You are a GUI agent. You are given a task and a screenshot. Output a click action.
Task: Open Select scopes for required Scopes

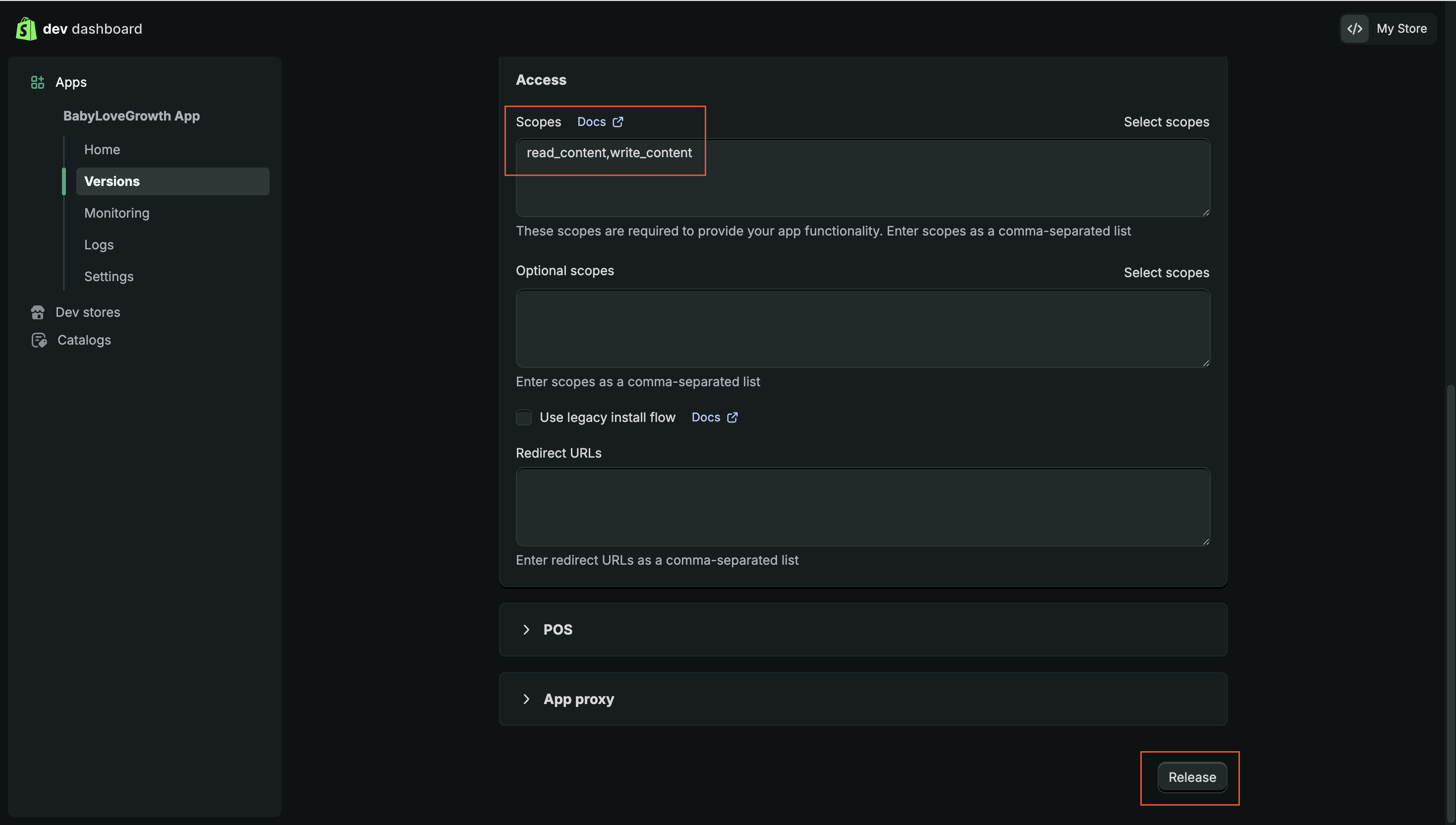pos(1166,122)
